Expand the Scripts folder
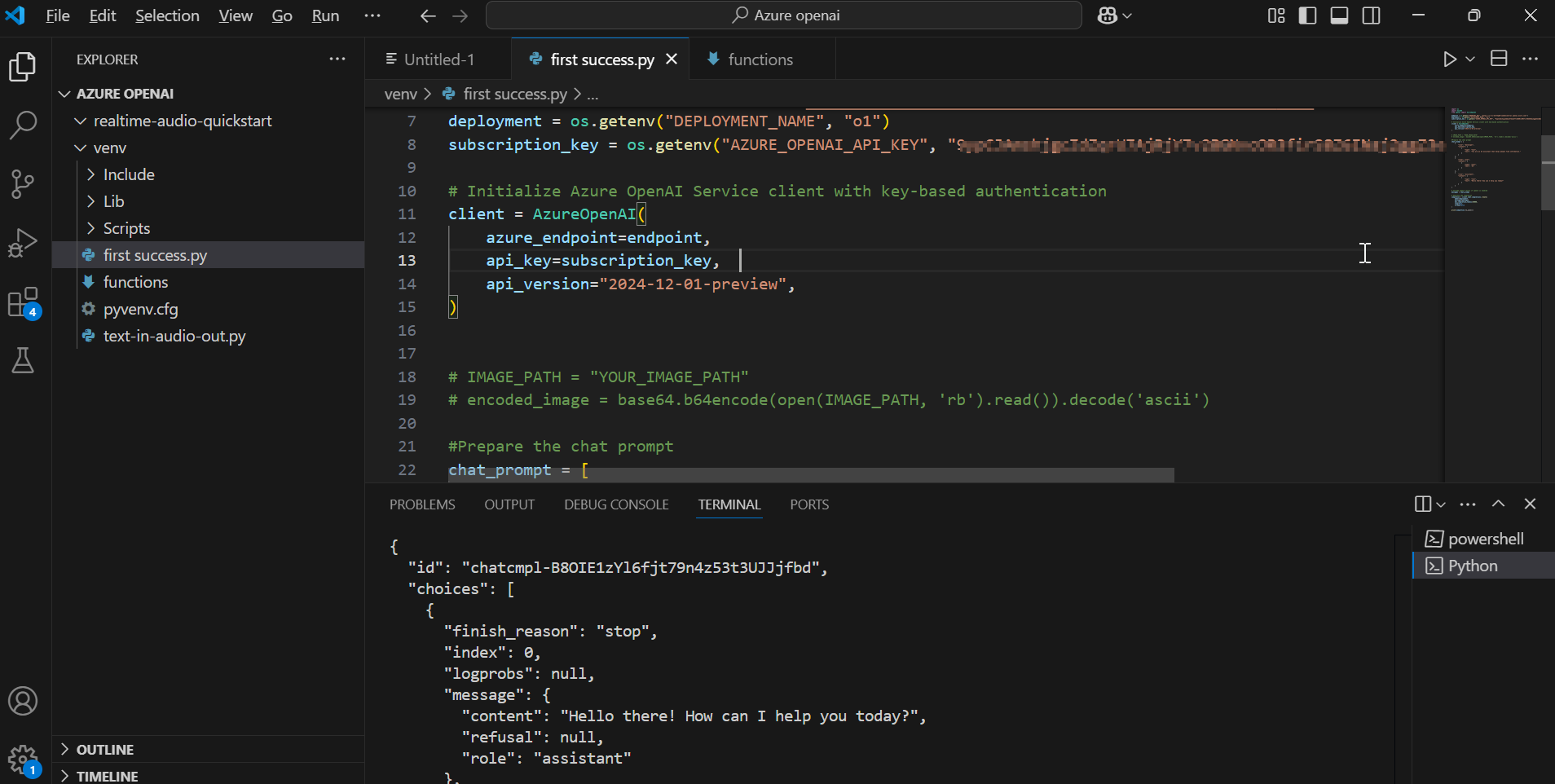The image size is (1555, 784). [x=90, y=228]
